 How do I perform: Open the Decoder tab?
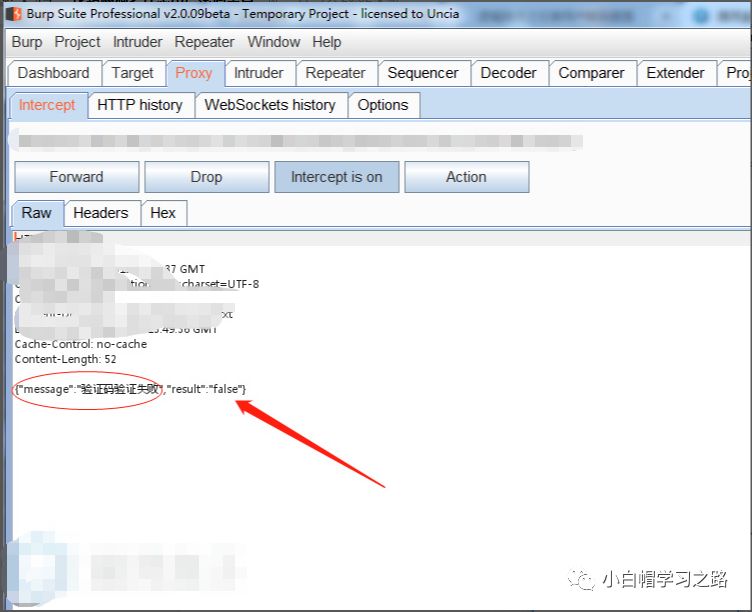coord(508,73)
